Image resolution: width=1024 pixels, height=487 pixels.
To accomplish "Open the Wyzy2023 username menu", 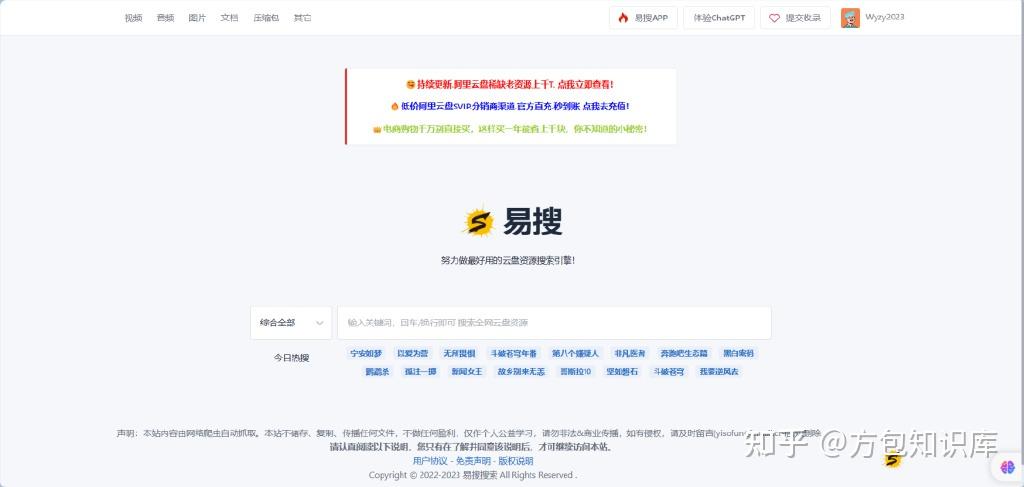I will (x=885, y=17).
